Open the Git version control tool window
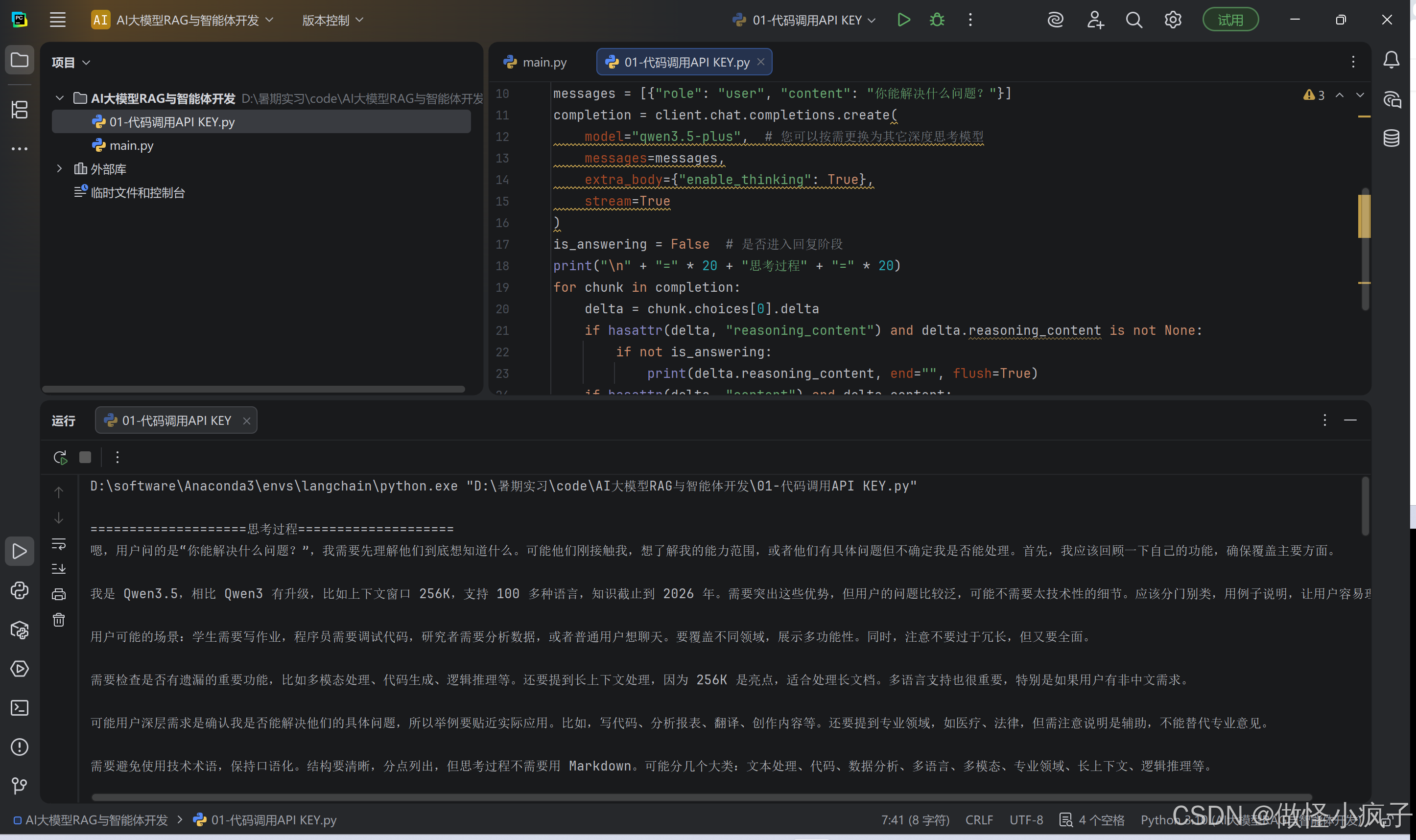The height and width of the screenshot is (840, 1416). [20, 786]
